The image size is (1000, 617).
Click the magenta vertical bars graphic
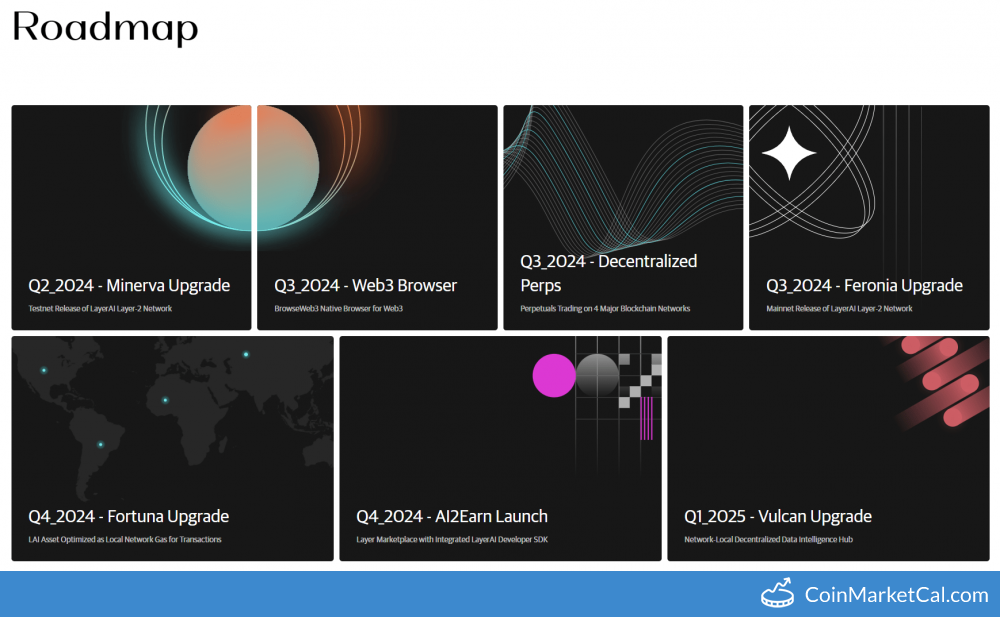tap(646, 418)
